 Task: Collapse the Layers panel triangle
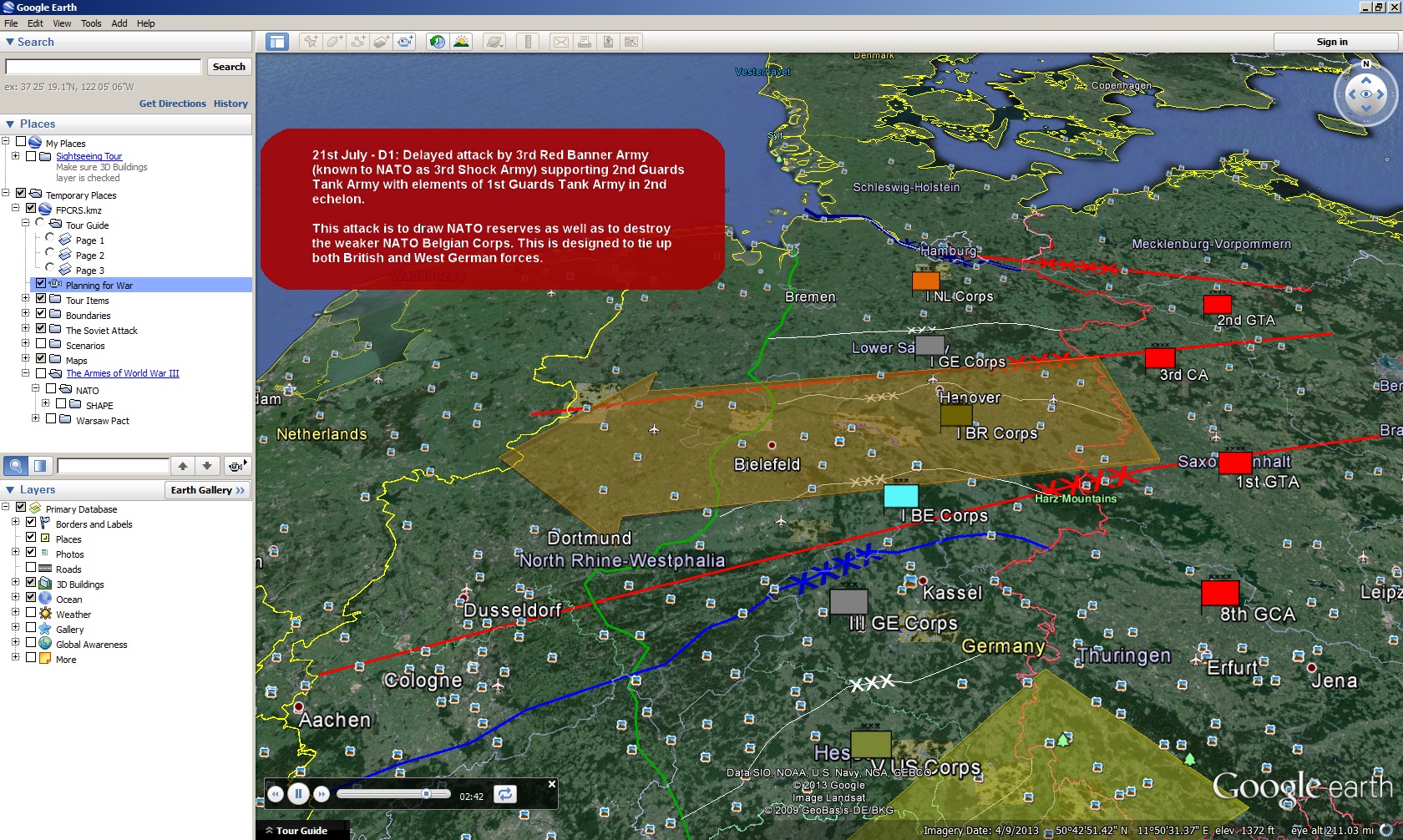(x=10, y=490)
